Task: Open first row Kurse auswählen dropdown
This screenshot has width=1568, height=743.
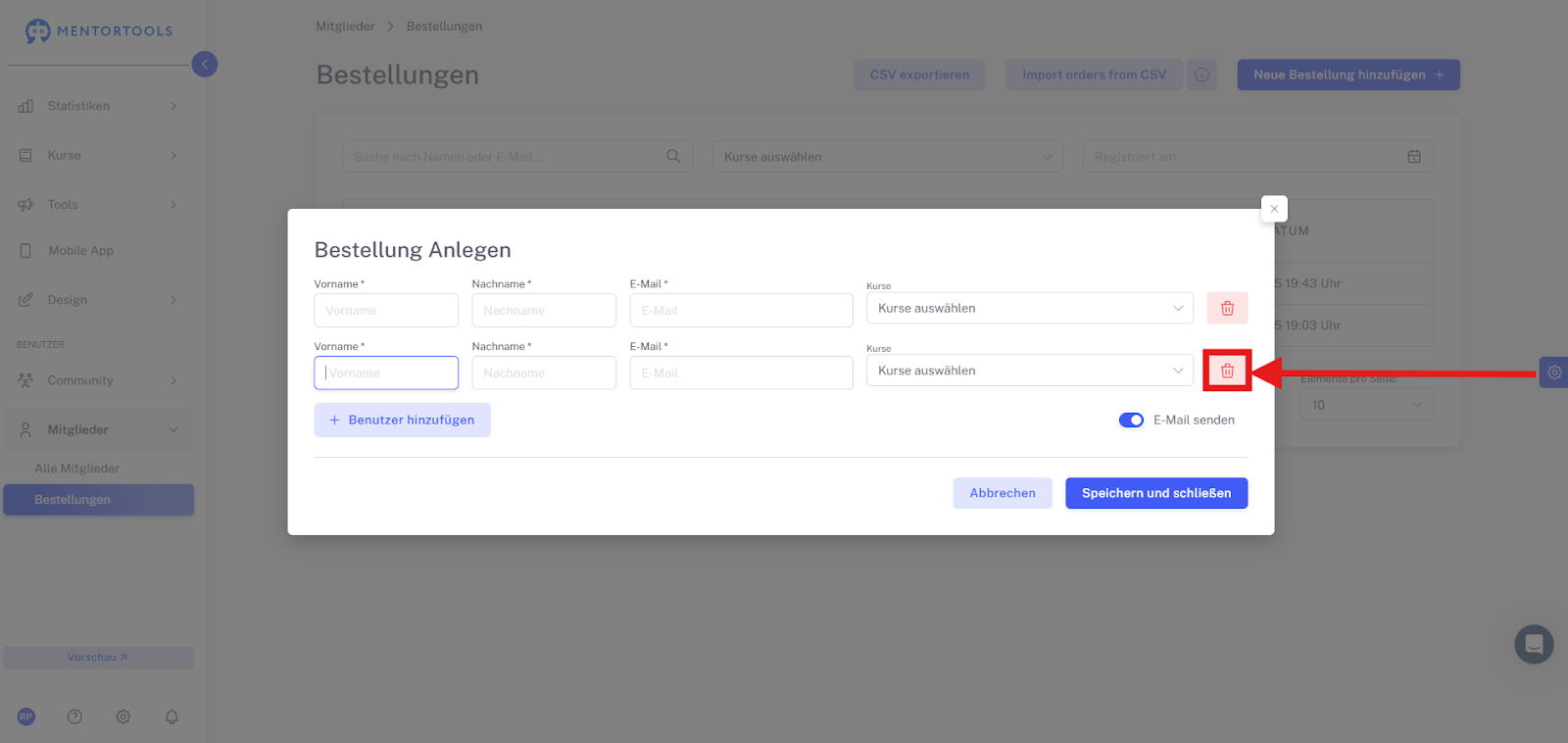Action: (x=1030, y=308)
